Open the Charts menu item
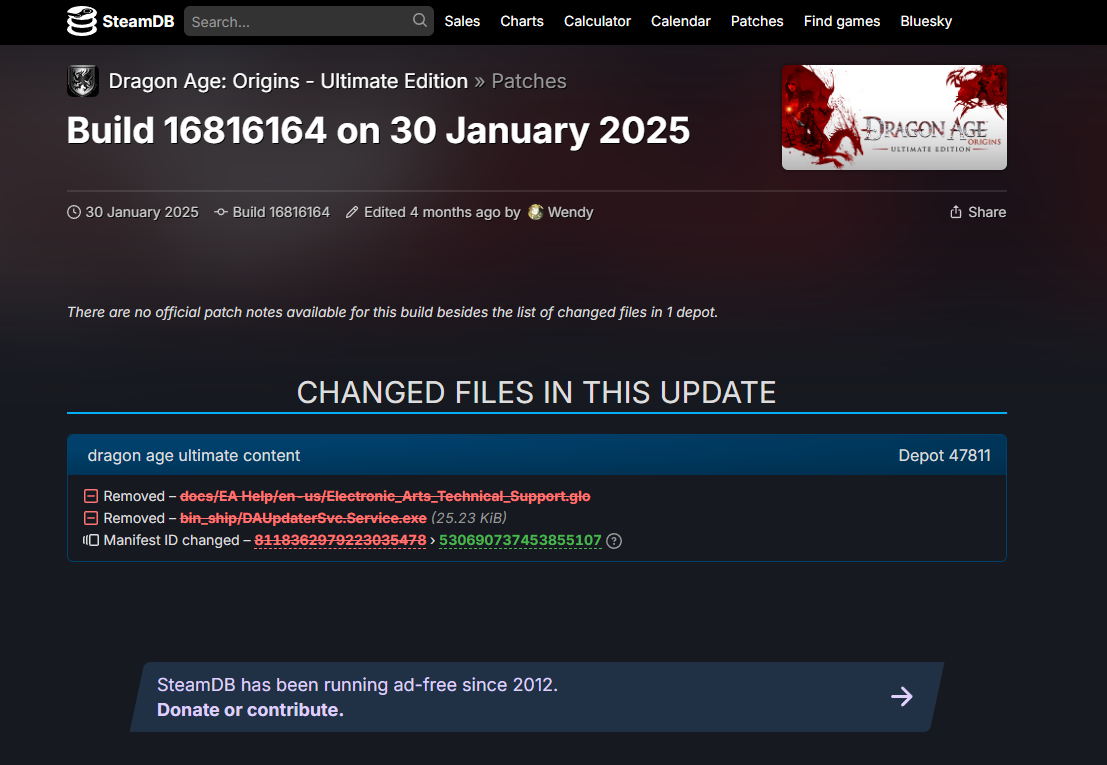 click(522, 21)
